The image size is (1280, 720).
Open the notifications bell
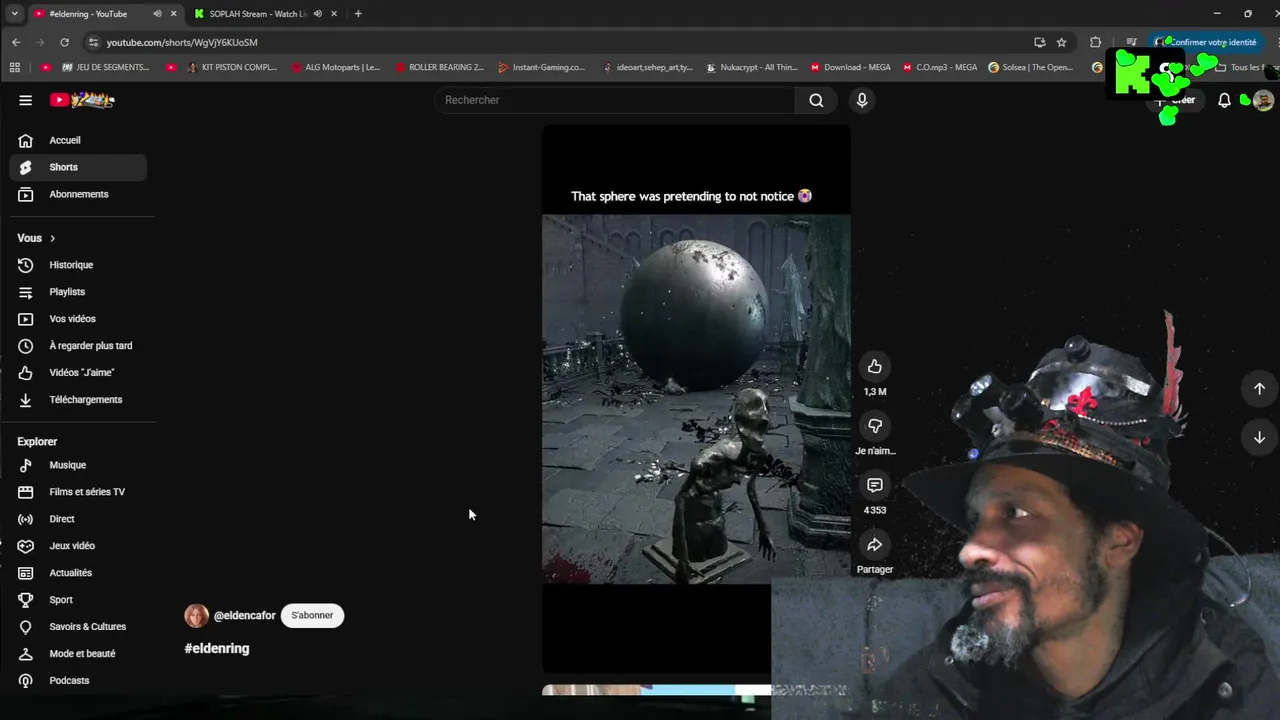[1224, 100]
